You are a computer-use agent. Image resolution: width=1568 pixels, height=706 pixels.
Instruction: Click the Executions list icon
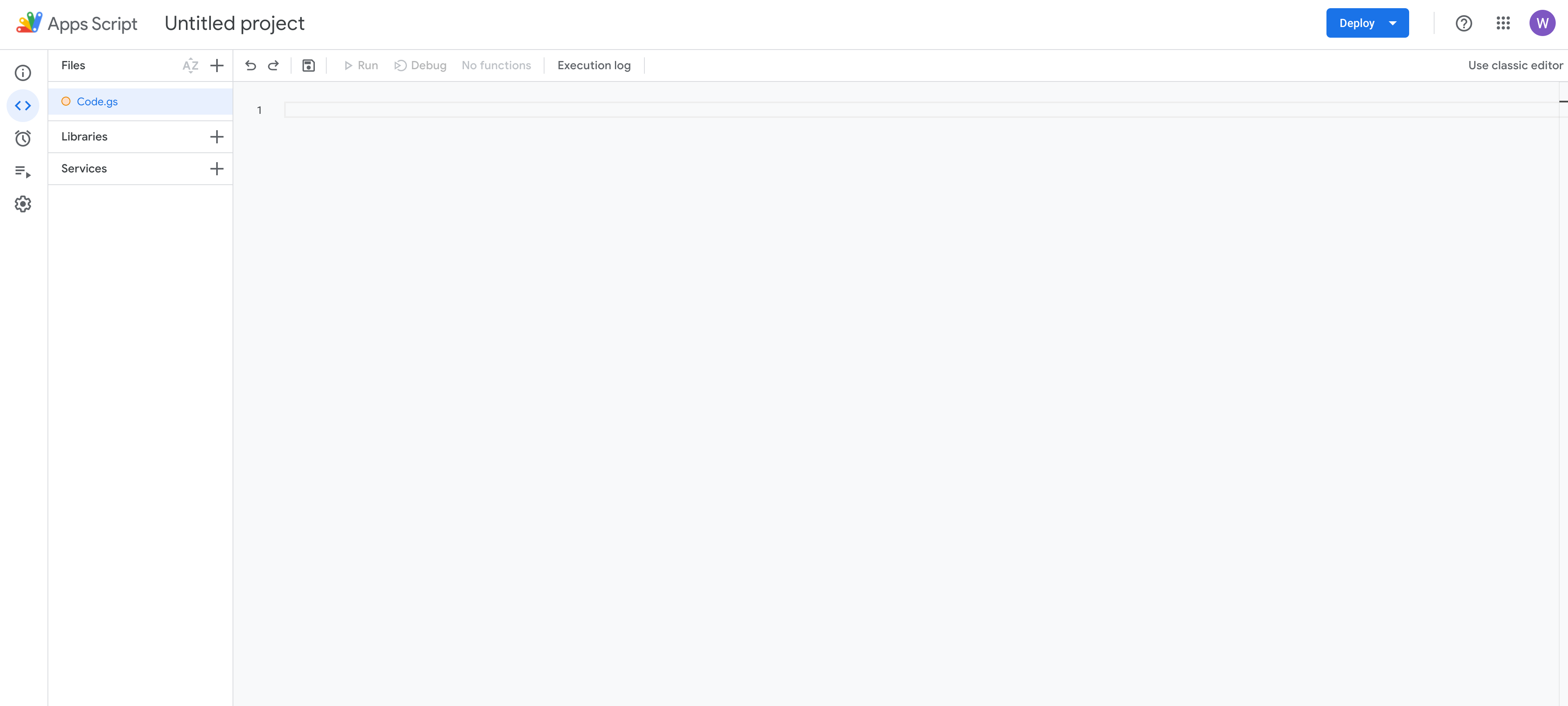[x=23, y=171]
